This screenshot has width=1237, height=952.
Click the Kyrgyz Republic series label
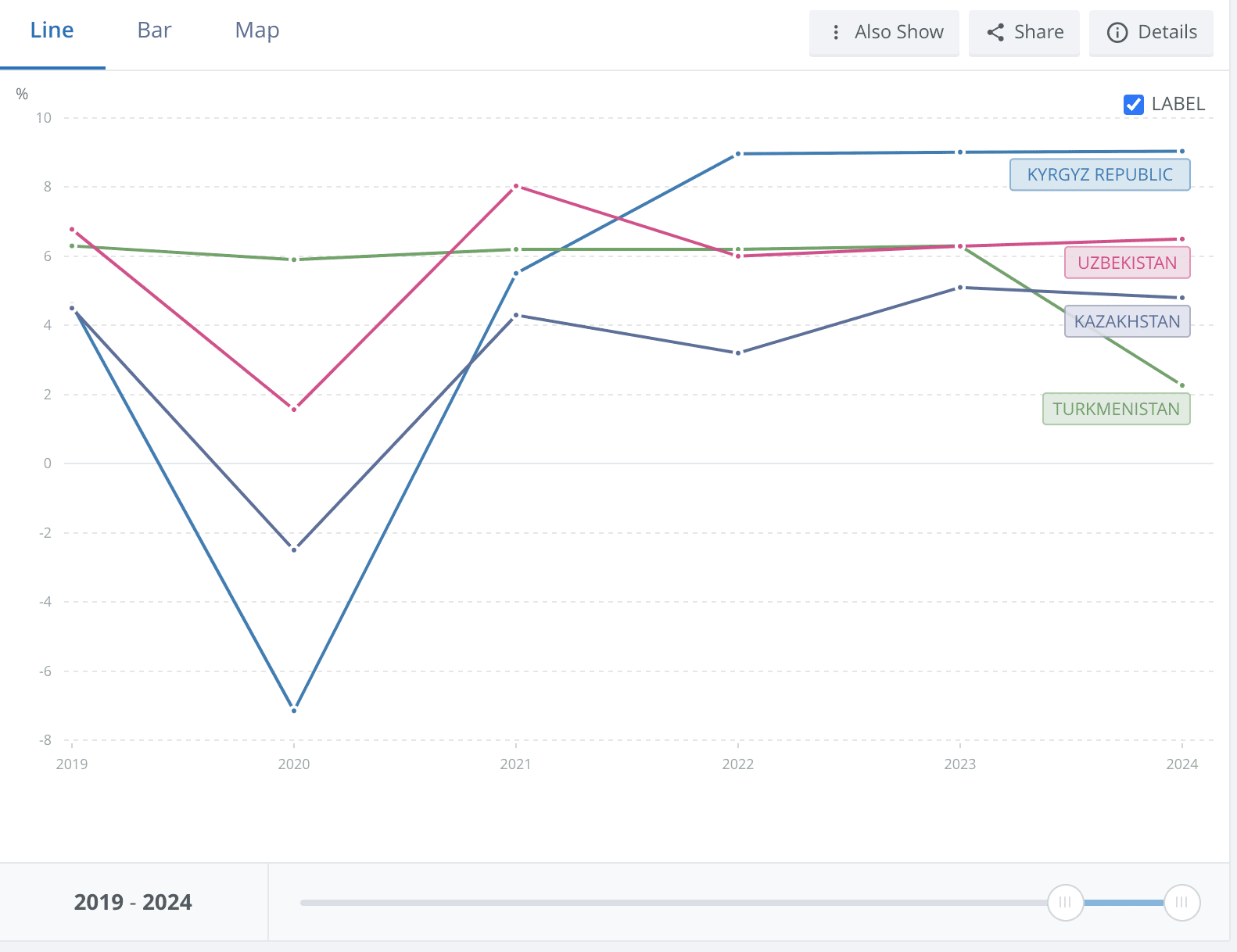tap(1099, 174)
